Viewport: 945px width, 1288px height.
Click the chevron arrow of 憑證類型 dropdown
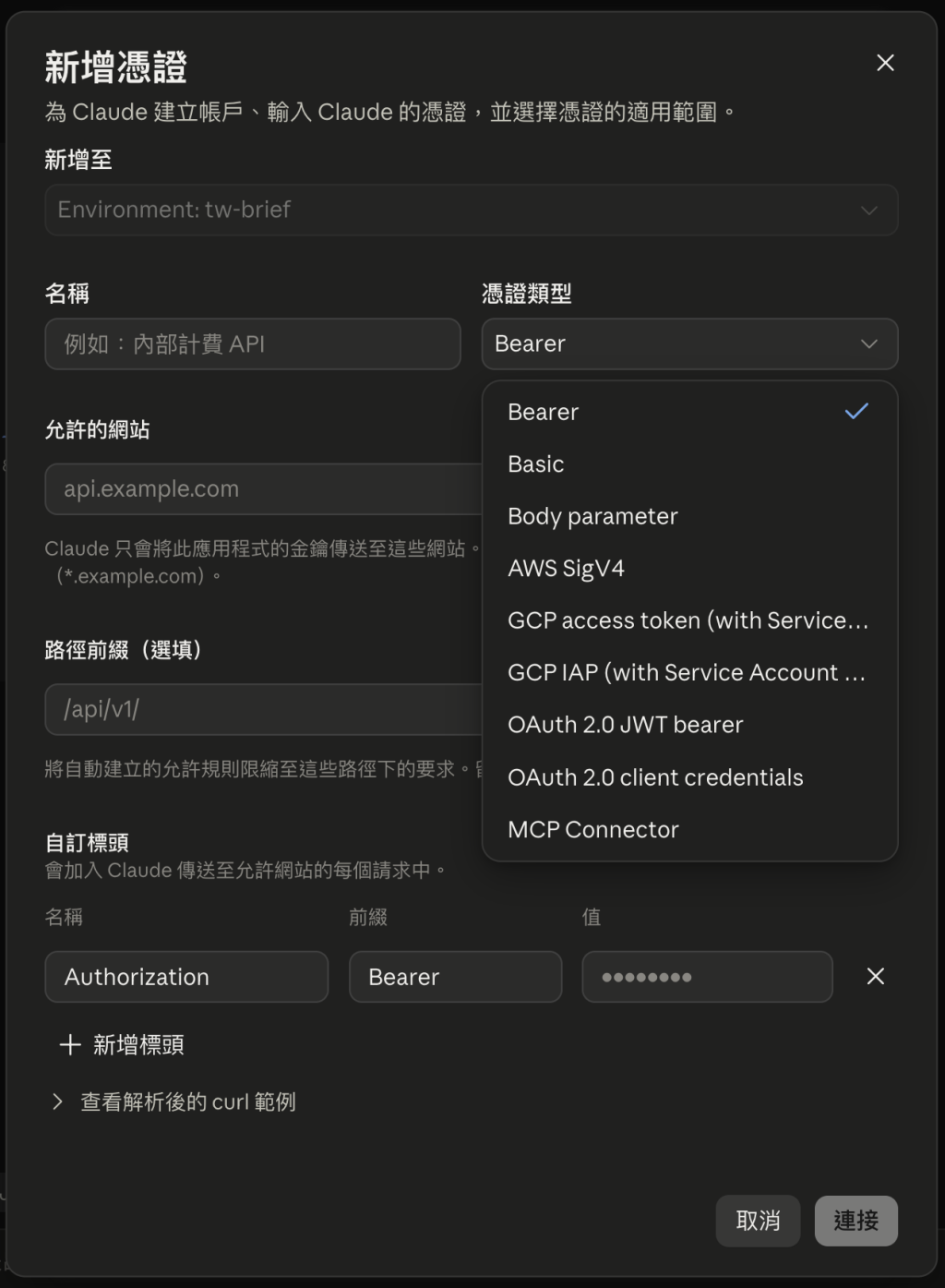point(868,343)
